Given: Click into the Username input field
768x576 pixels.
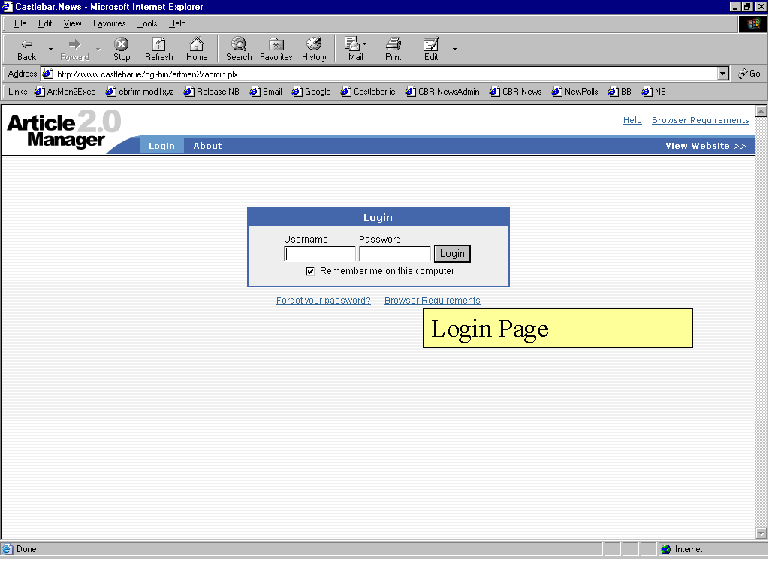Looking at the screenshot, I should [x=320, y=254].
